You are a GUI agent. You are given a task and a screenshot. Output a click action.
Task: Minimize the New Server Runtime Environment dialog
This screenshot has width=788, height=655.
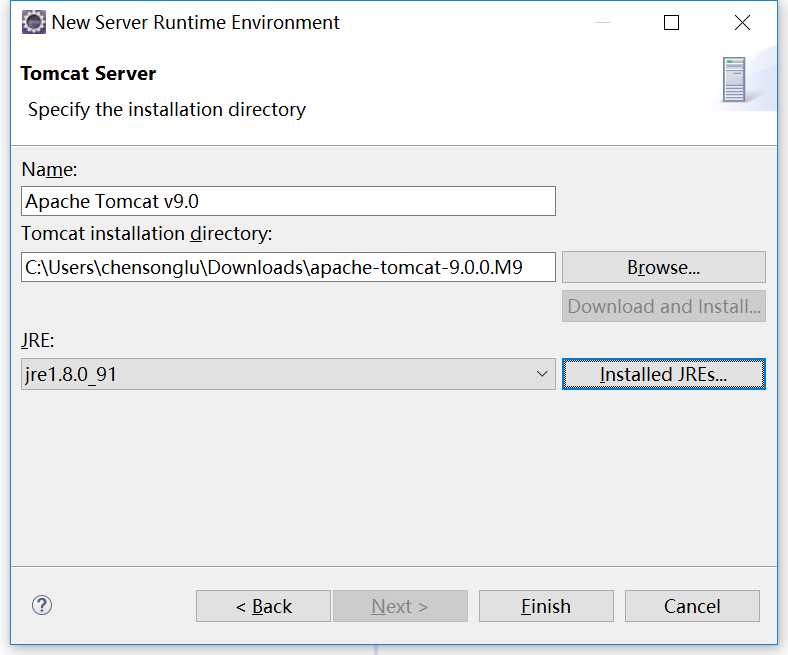602,23
